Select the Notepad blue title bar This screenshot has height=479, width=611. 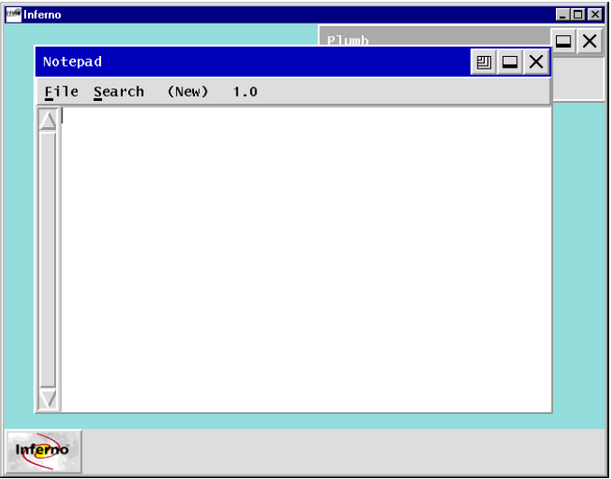click(x=253, y=62)
